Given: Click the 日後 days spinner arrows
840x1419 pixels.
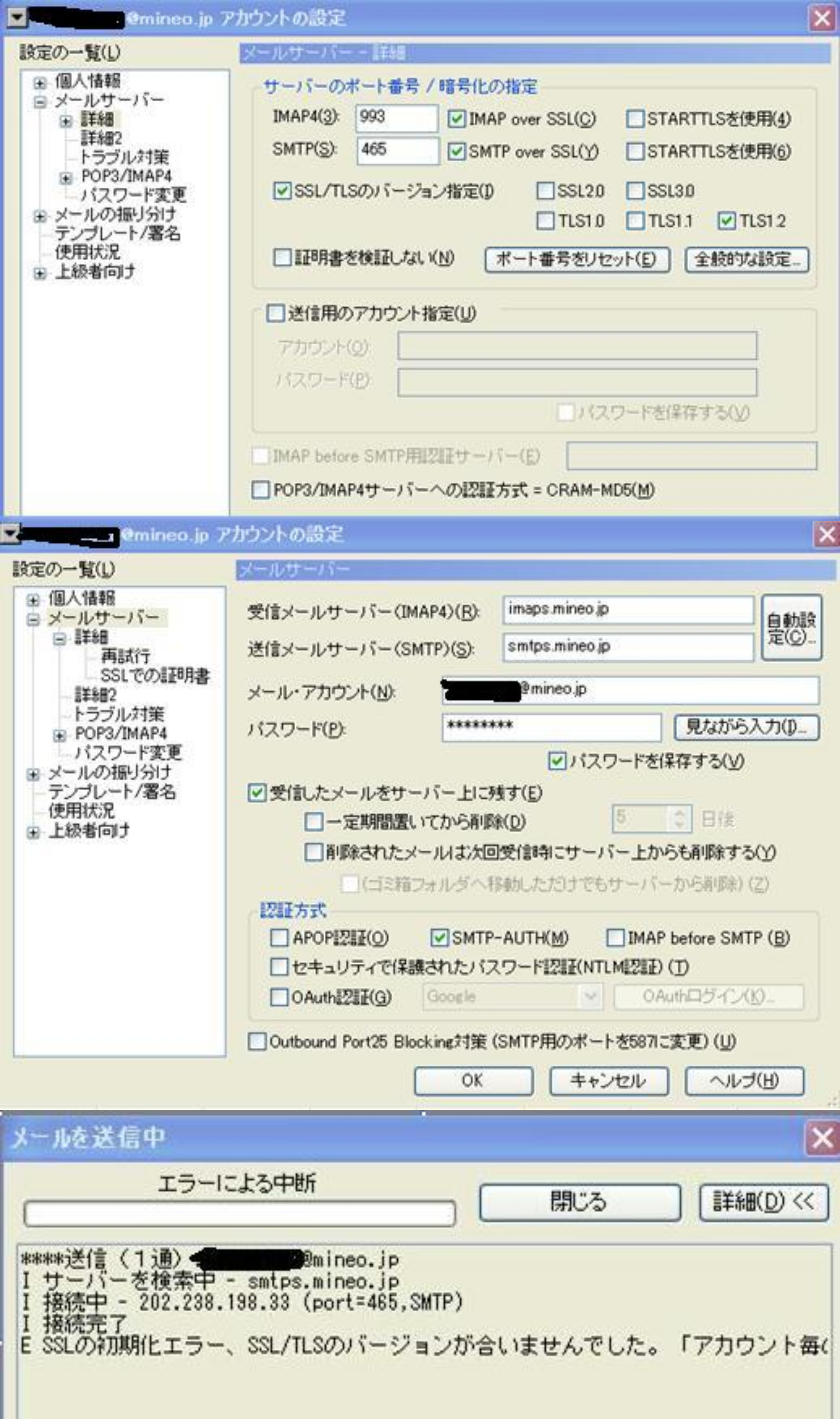Looking at the screenshot, I should pyautogui.click(x=680, y=818).
